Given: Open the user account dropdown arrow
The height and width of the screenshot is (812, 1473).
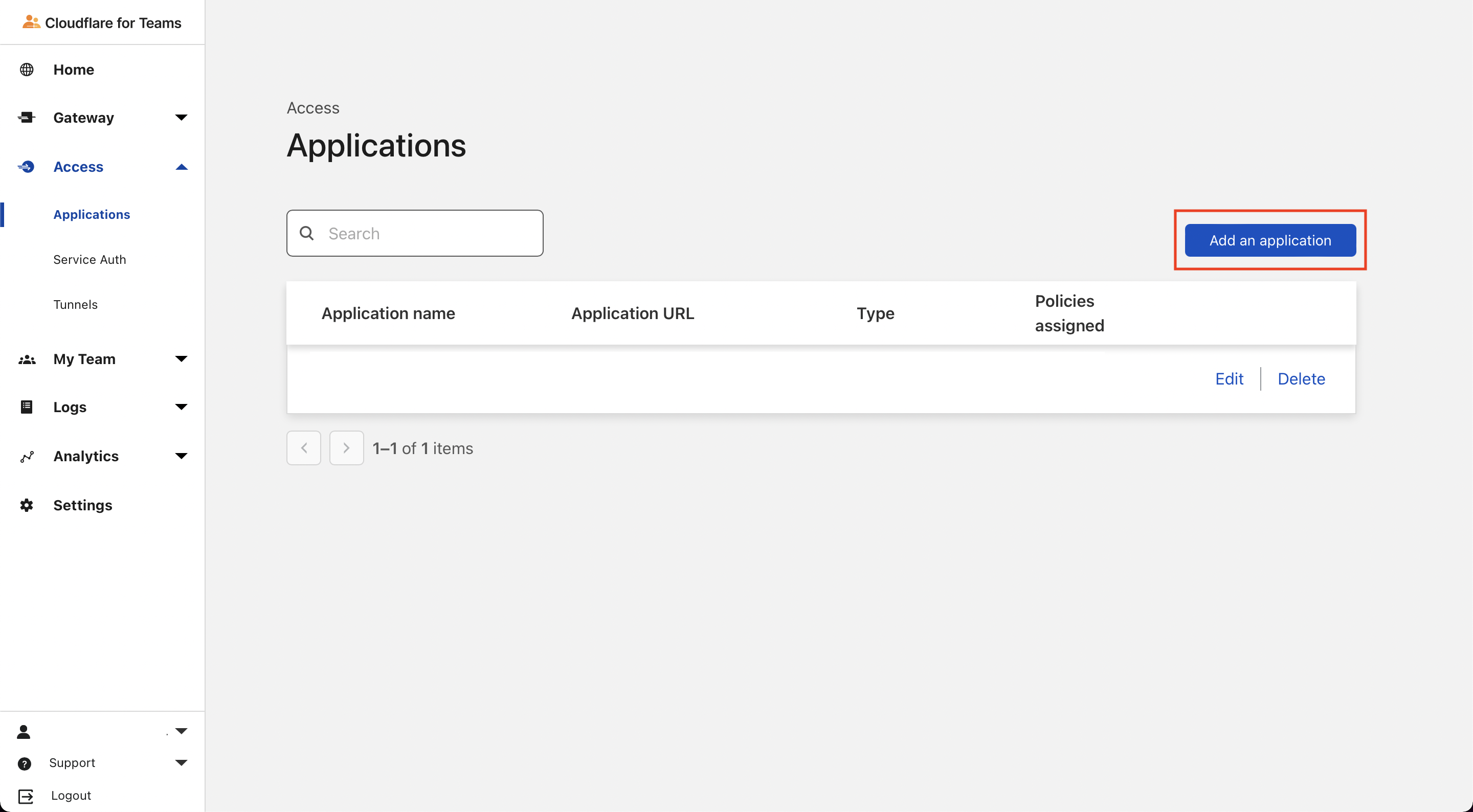Looking at the screenshot, I should [181, 731].
